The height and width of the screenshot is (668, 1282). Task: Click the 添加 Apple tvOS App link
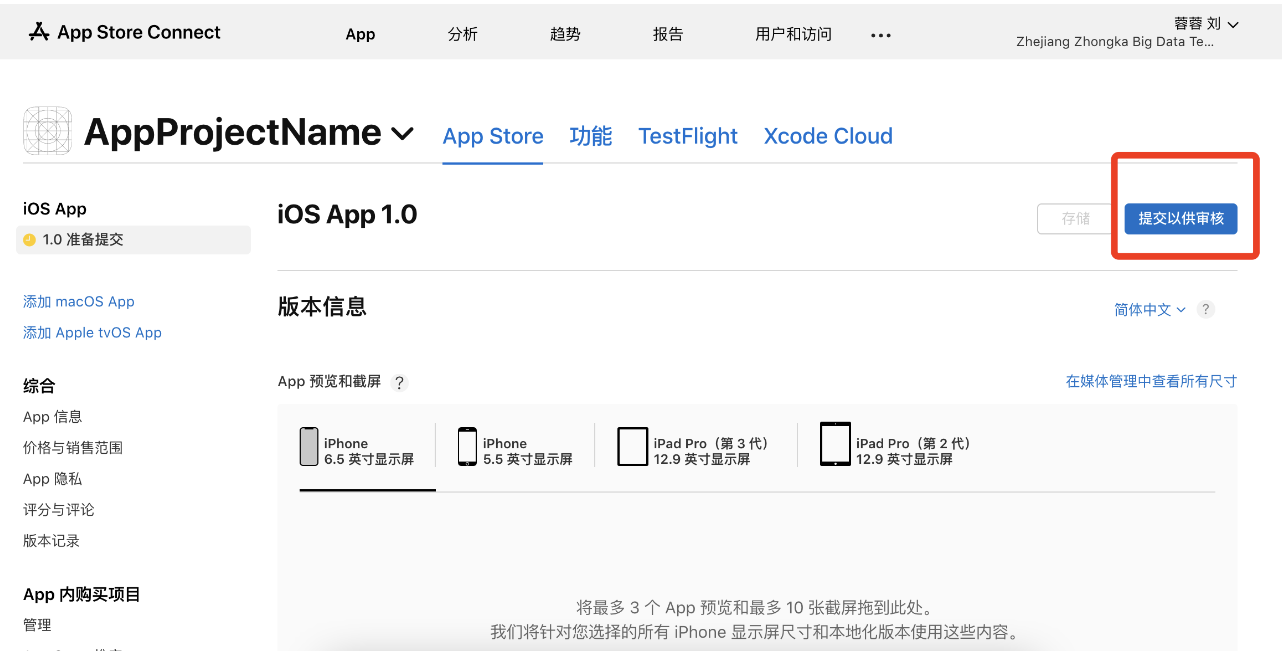92,332
